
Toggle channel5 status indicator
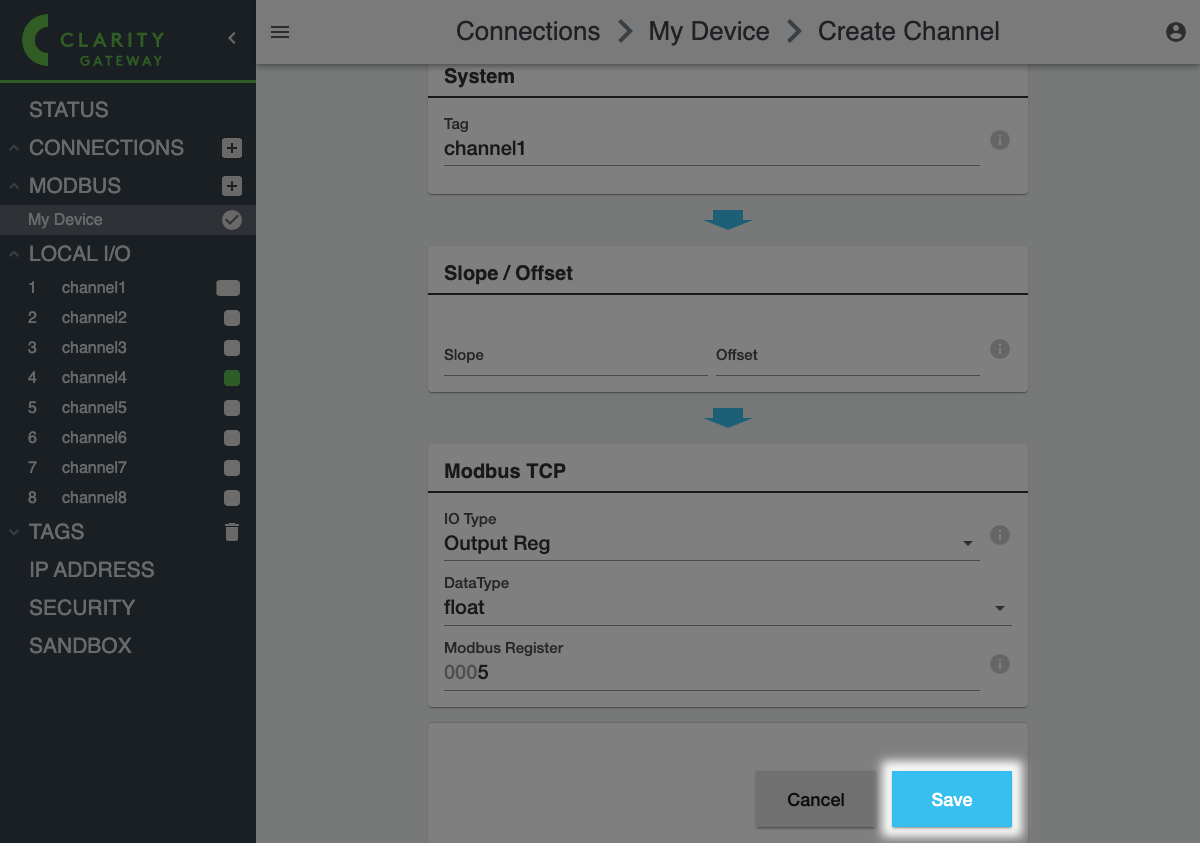point(232,408)
